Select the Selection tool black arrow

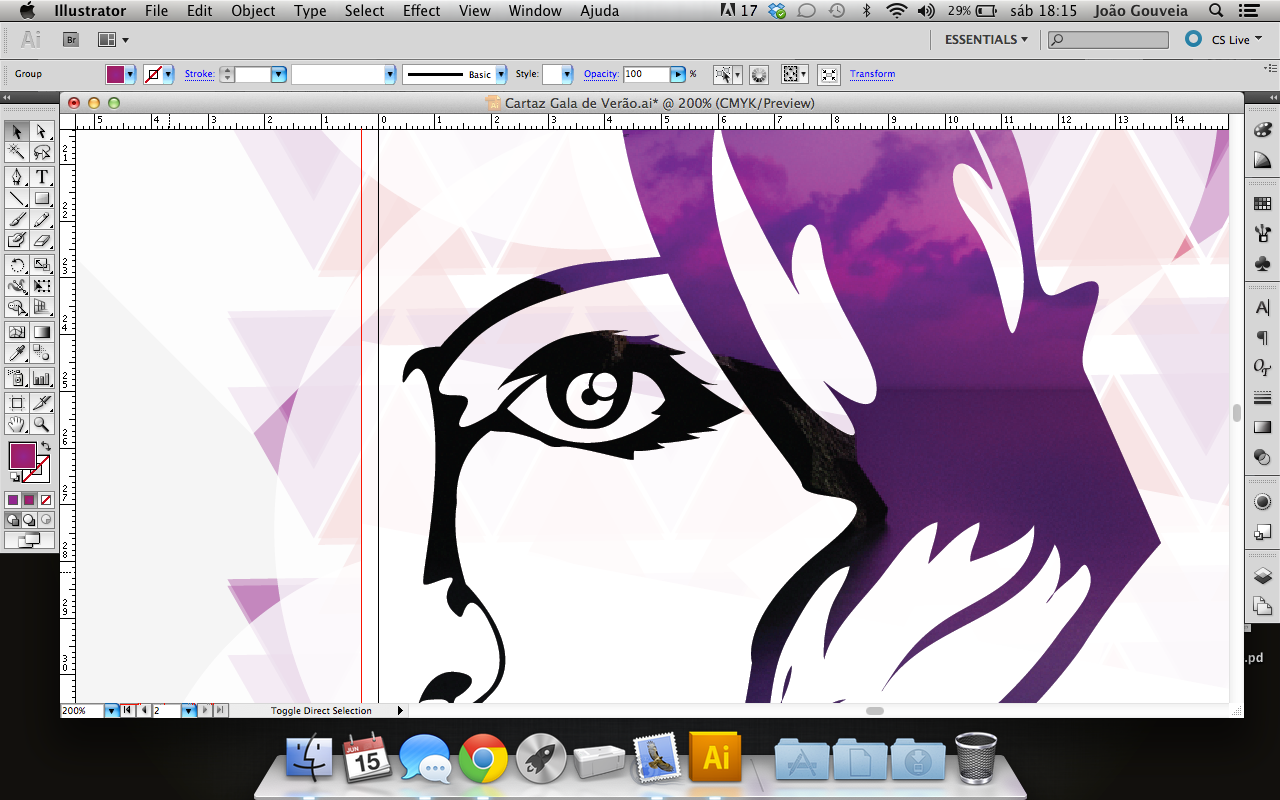(x=17, y=131)
